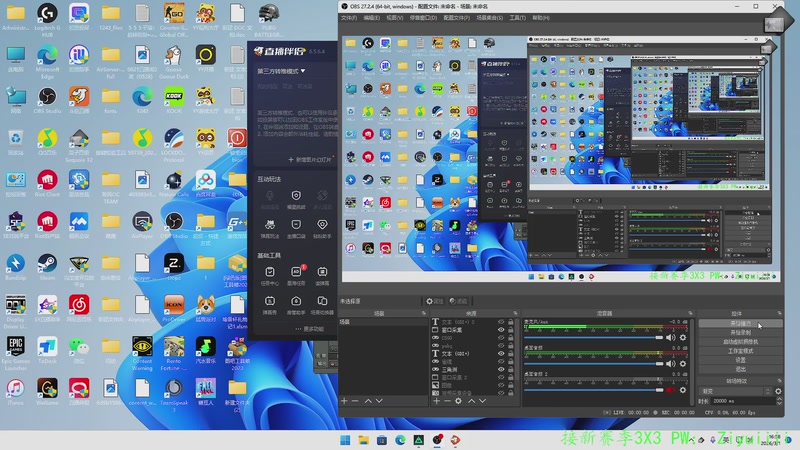Open OBS 编辑(E) menu

(371, 18)
